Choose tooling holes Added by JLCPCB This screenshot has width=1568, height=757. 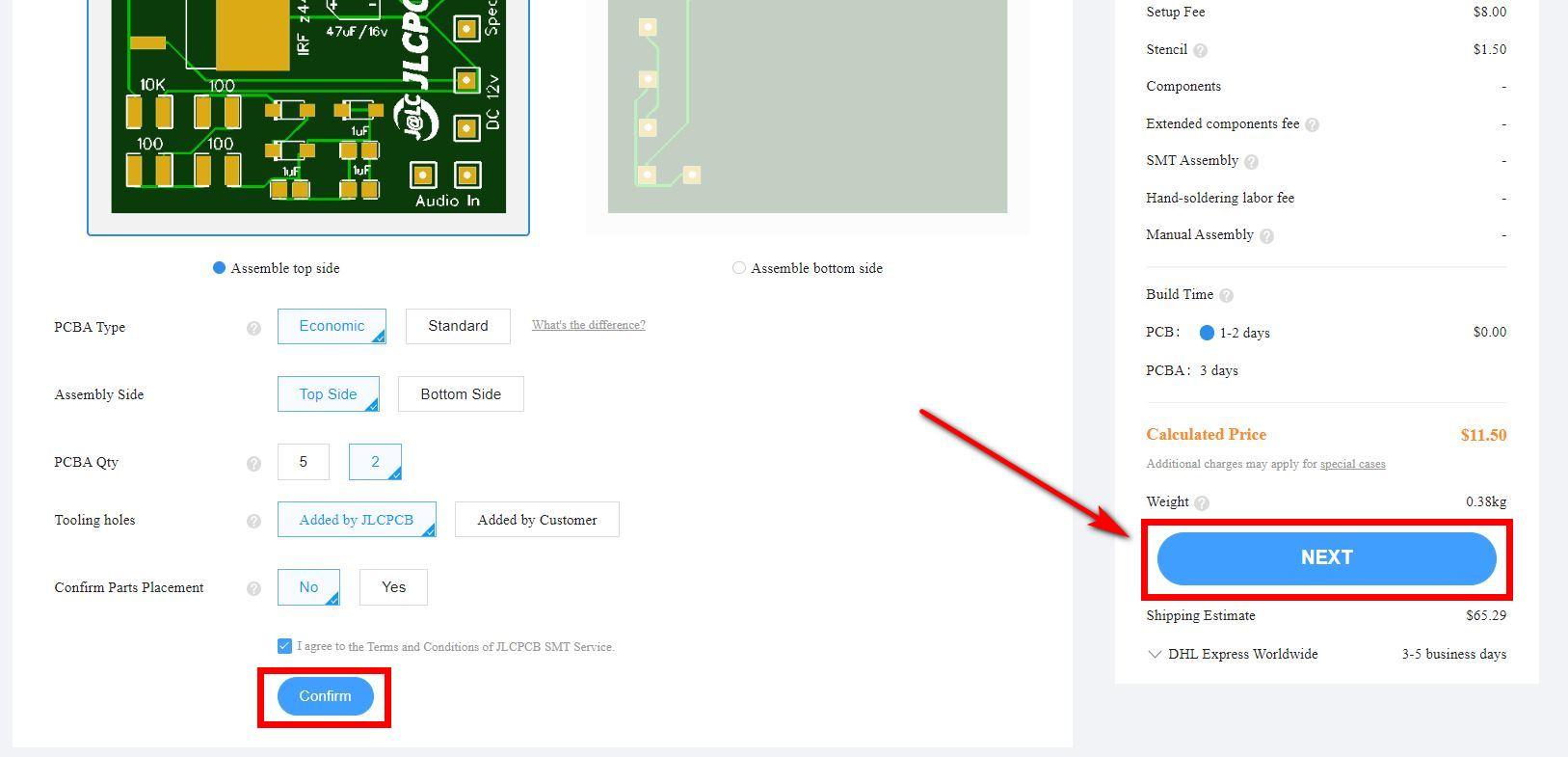[x=357, y=520]
